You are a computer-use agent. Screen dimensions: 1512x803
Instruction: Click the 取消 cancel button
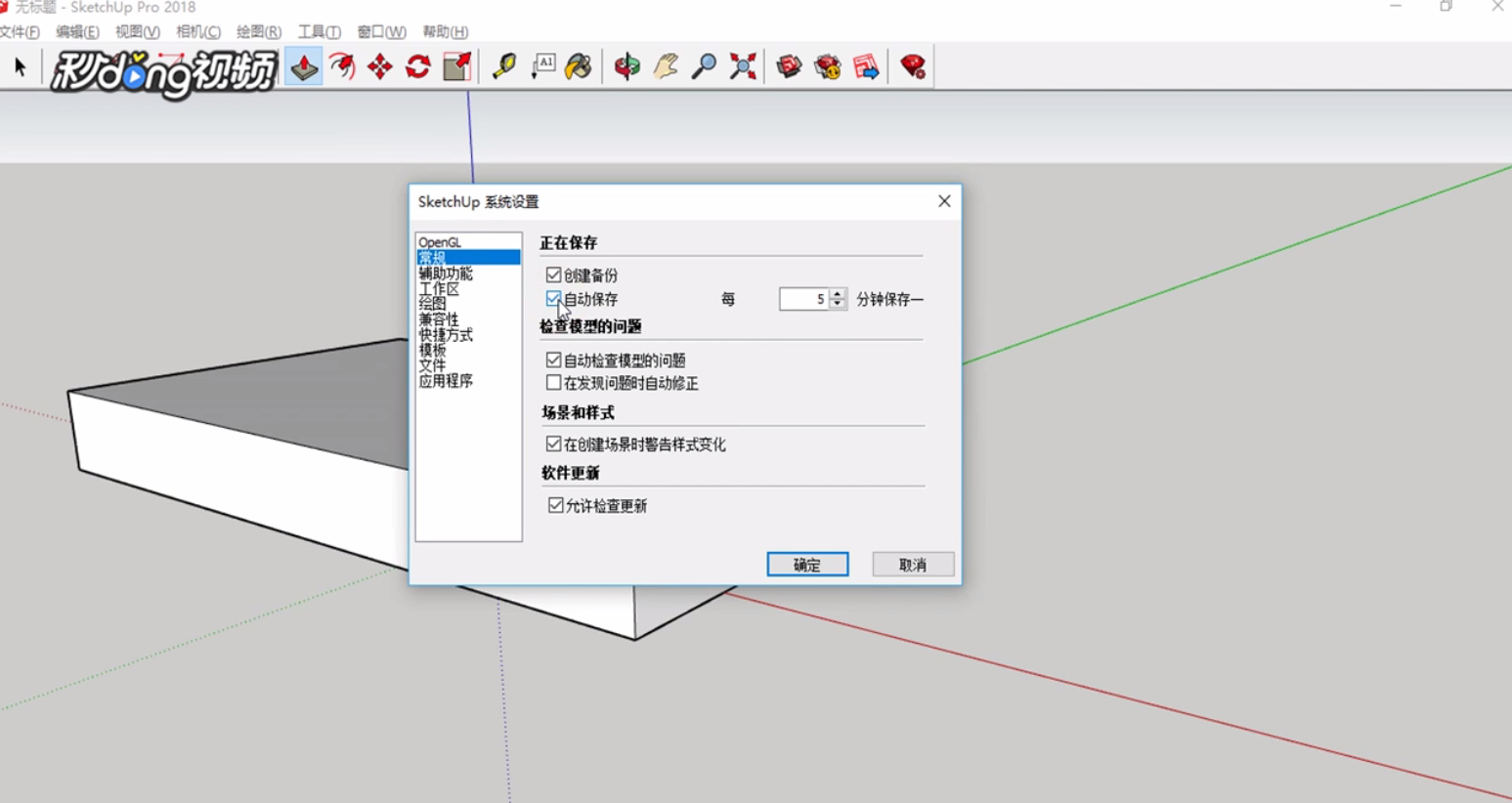(911, 564)
